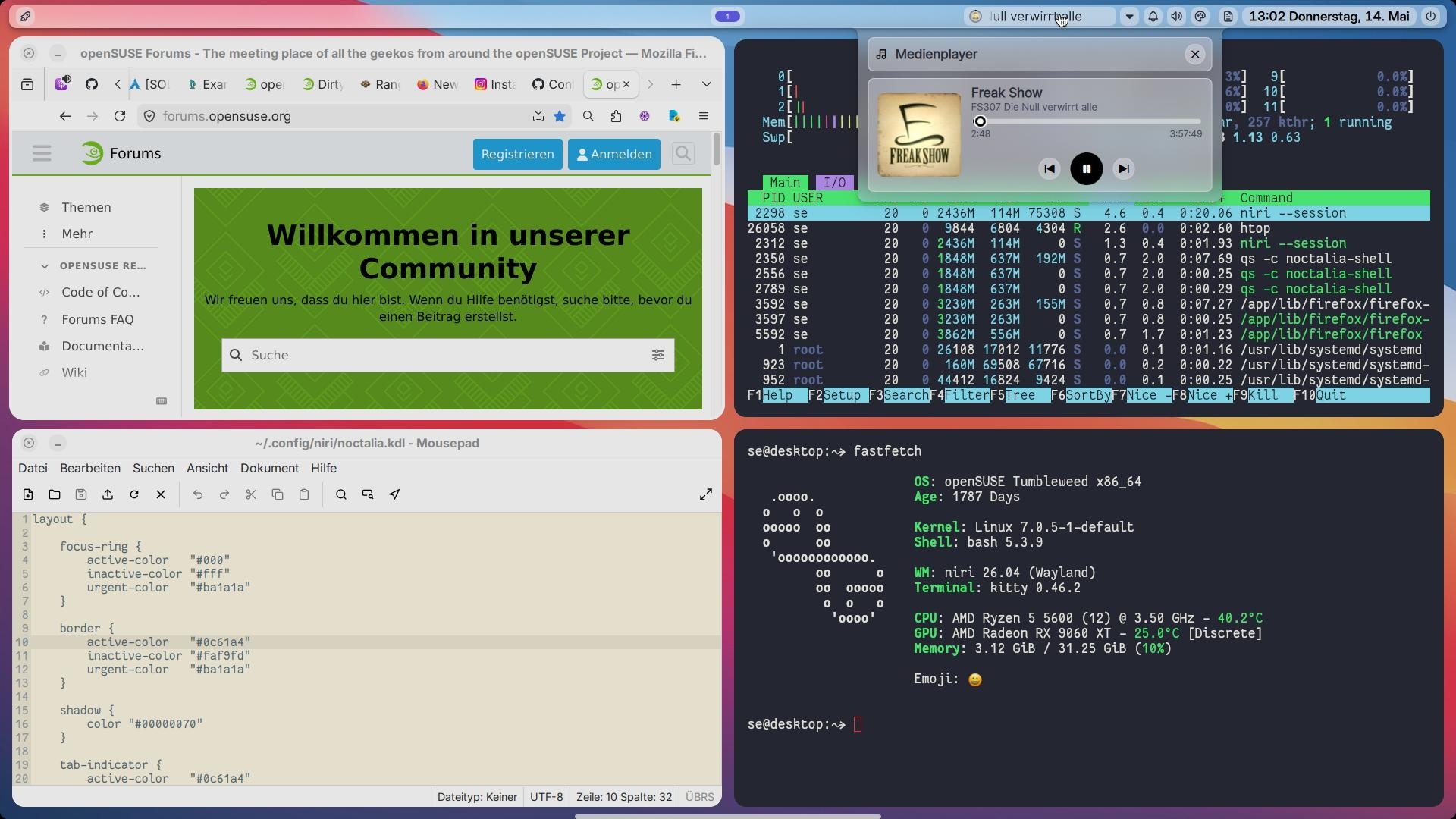Click Firefox toolbar search icon
Screen dimensions: 1456x819
588,116
